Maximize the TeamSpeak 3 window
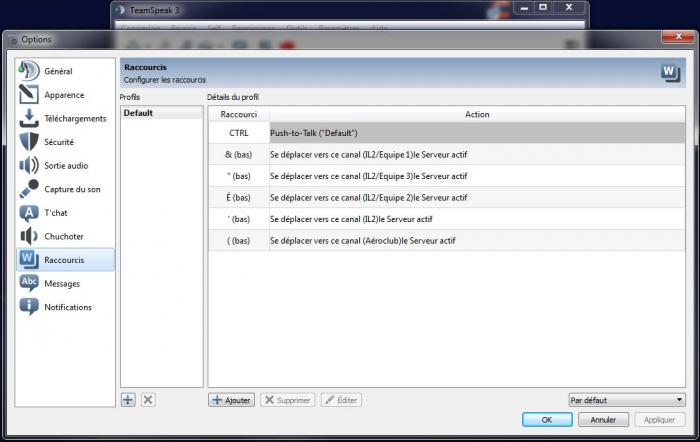Viewport: 700px width, 442px height. [543, 7]
